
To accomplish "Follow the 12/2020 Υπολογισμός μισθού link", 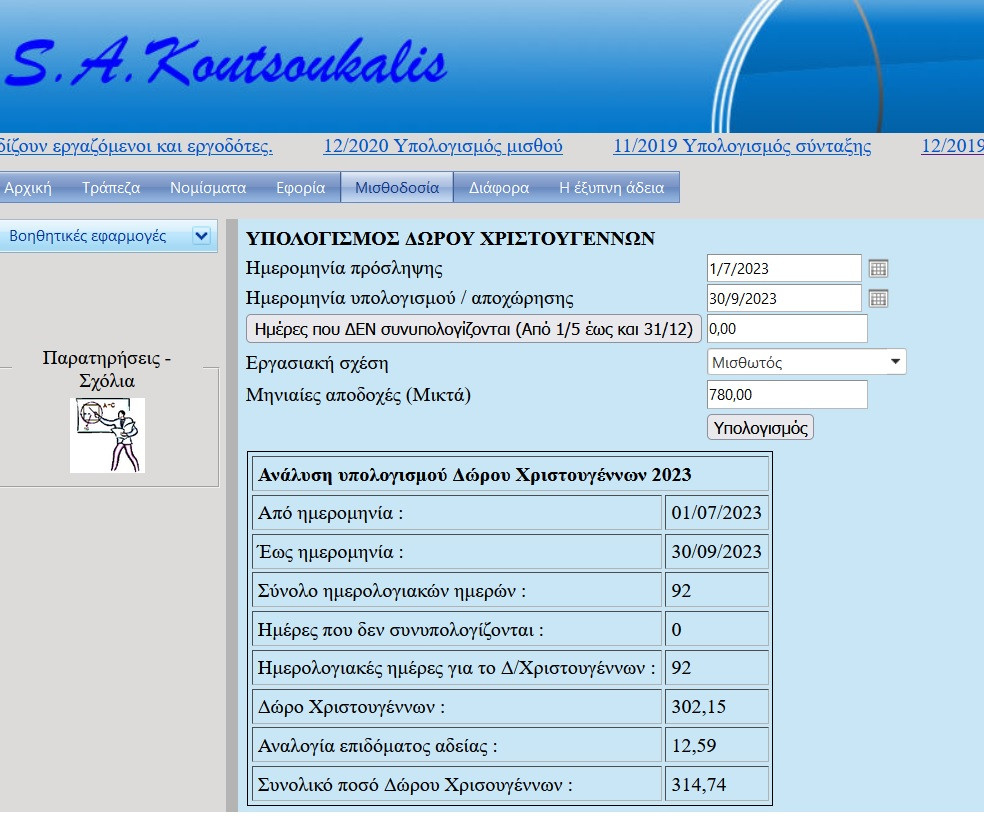I will point(442,147).
